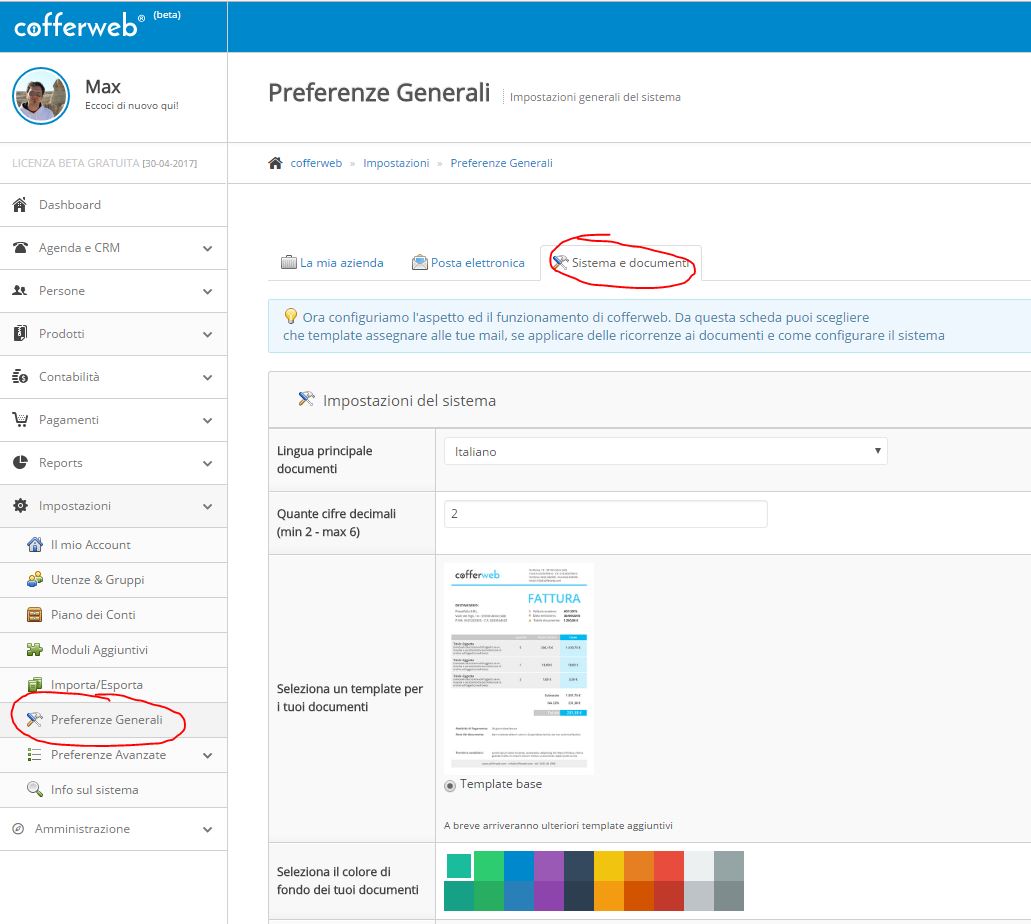
Task: Click the cofferweb breadcrumb link
Action: [316, 163]
